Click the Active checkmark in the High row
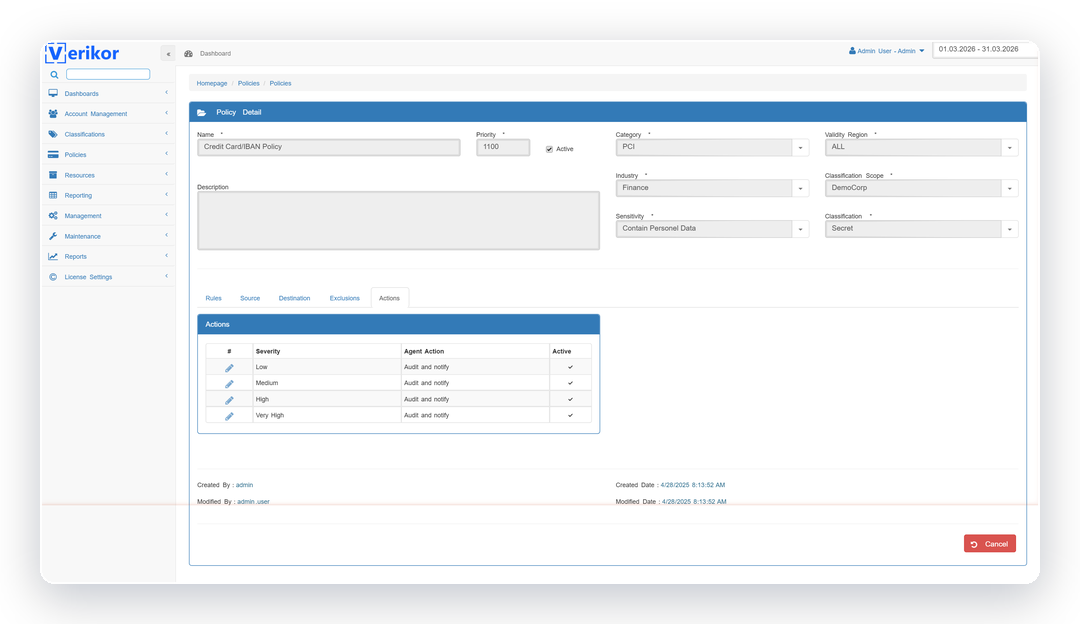The image size is (1080, 624). (x=570, y=399)
